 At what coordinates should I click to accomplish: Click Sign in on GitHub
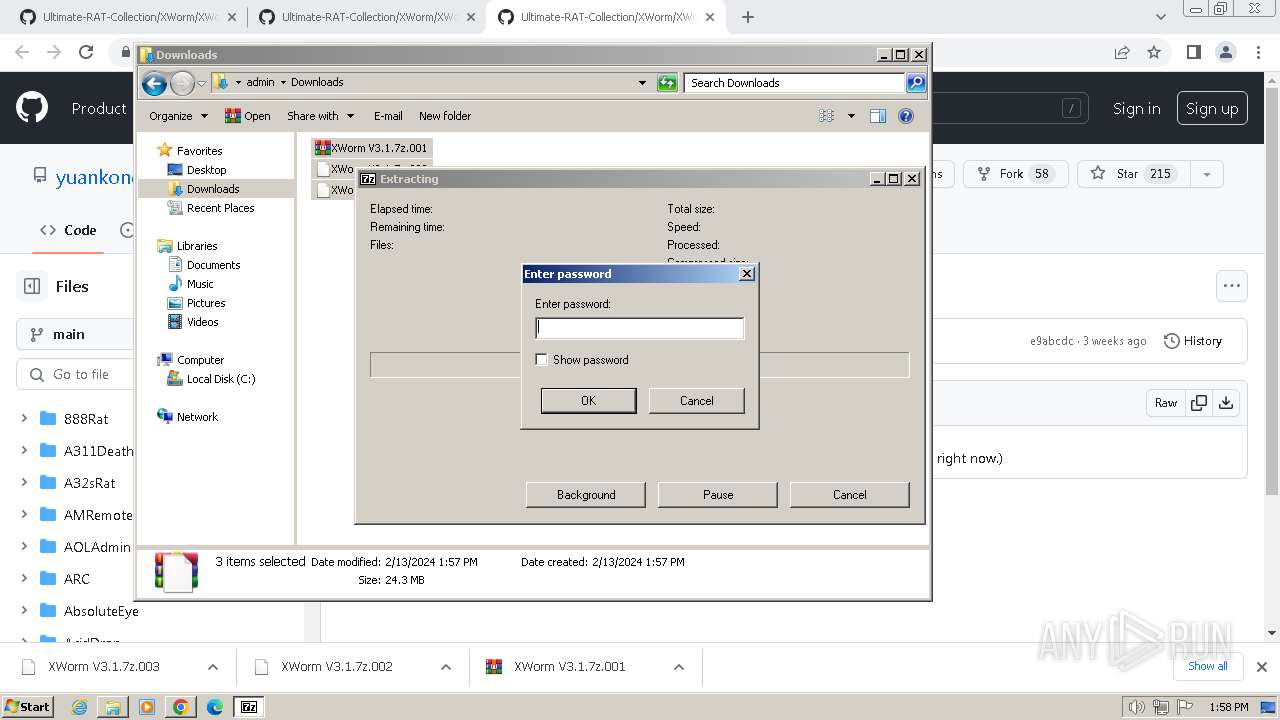tap(1137, 109)
